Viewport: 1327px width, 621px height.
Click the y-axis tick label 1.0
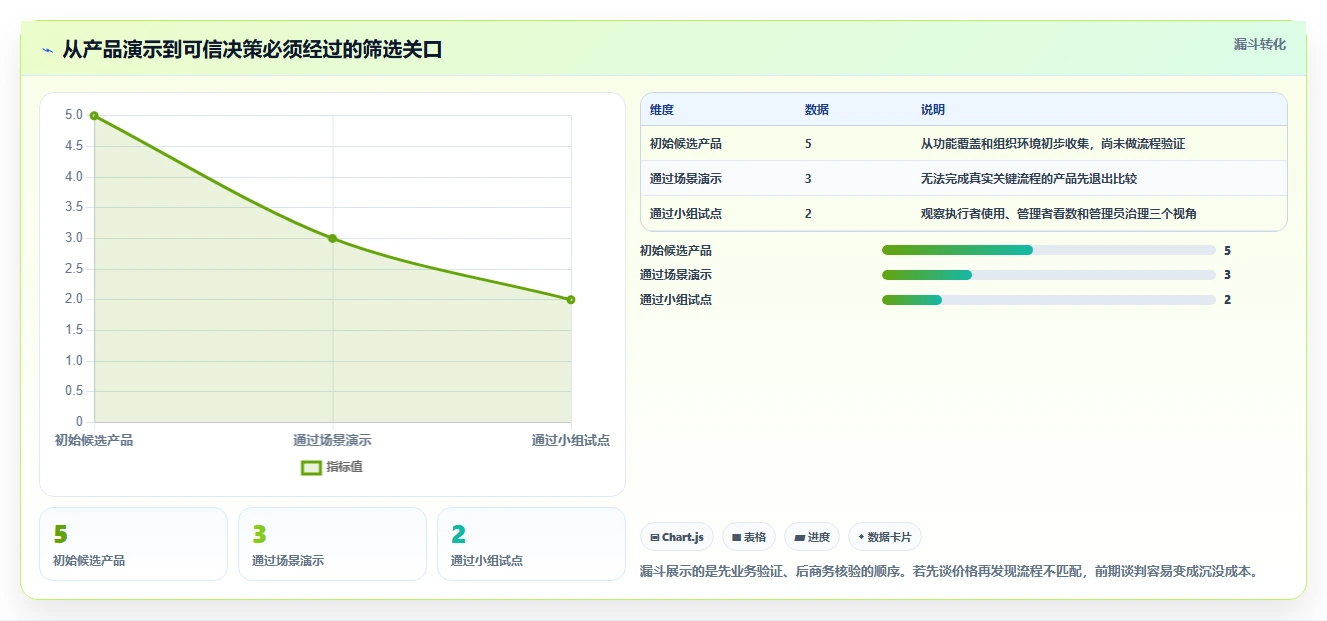(74, 361)
